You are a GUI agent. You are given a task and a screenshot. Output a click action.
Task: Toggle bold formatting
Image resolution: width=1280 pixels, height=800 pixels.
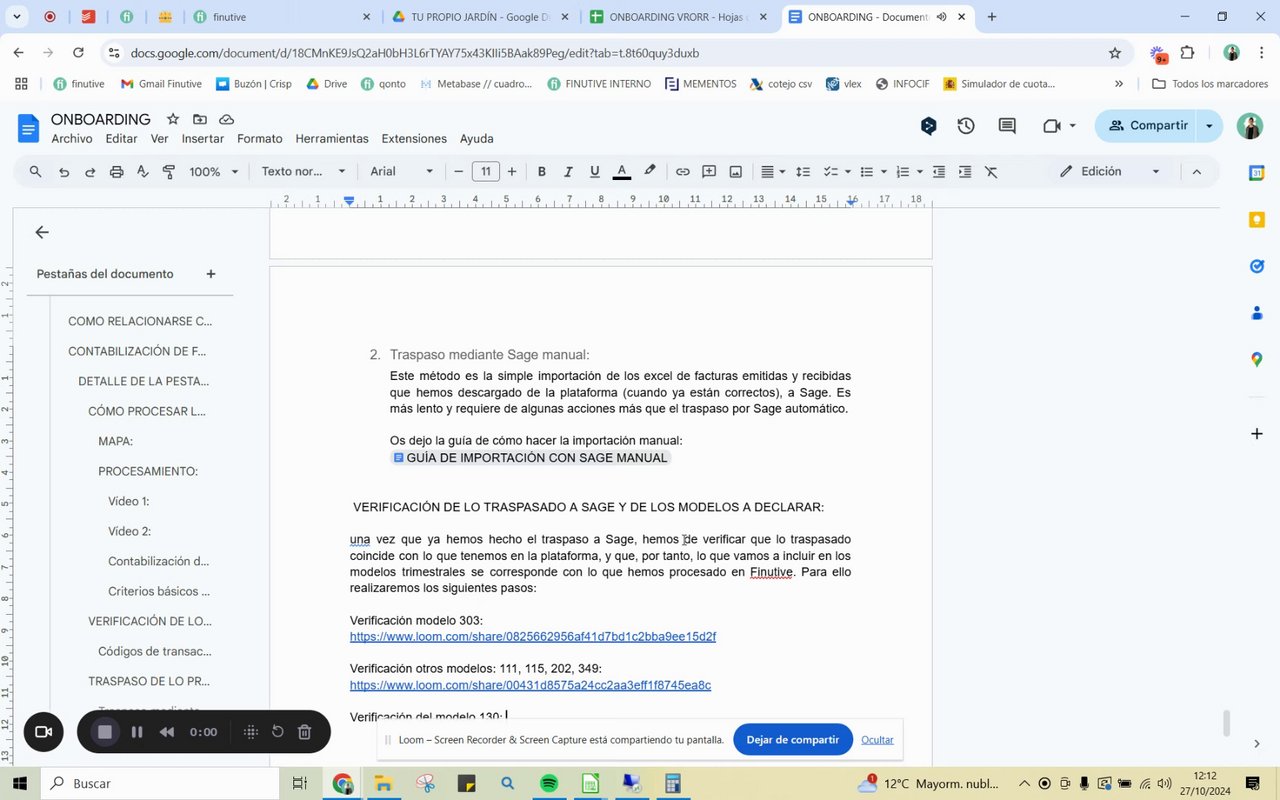542,172
